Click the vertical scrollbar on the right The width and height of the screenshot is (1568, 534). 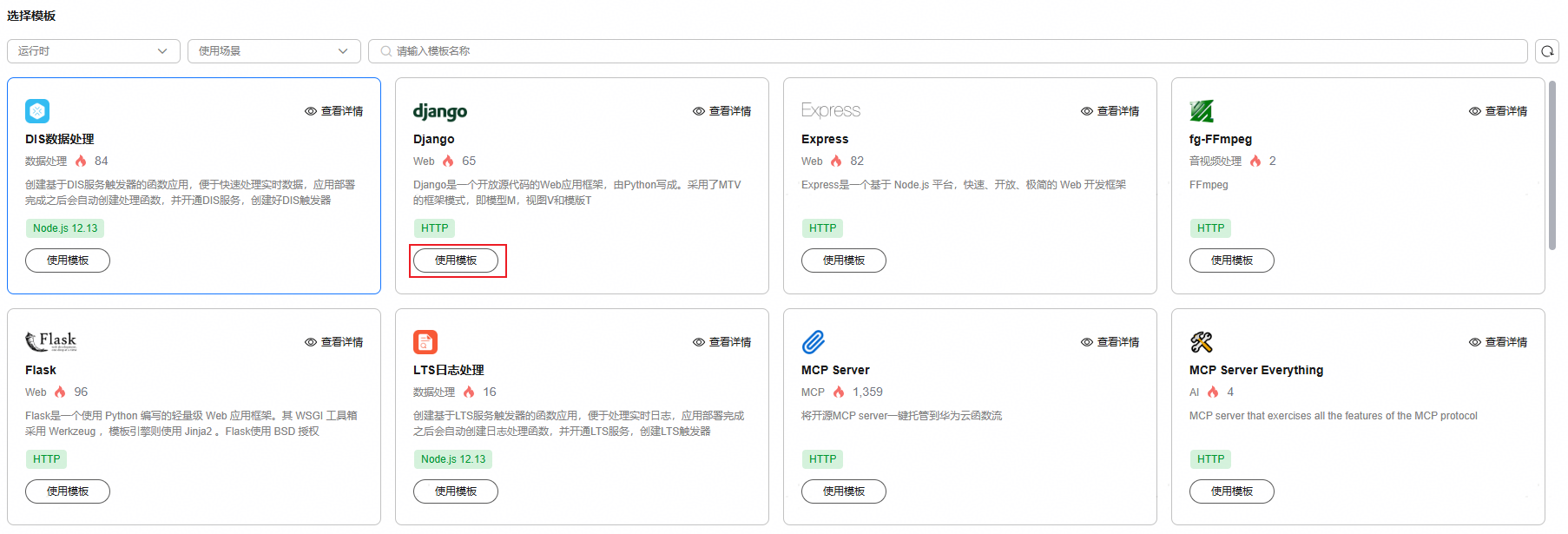[x=1552, y=165]
